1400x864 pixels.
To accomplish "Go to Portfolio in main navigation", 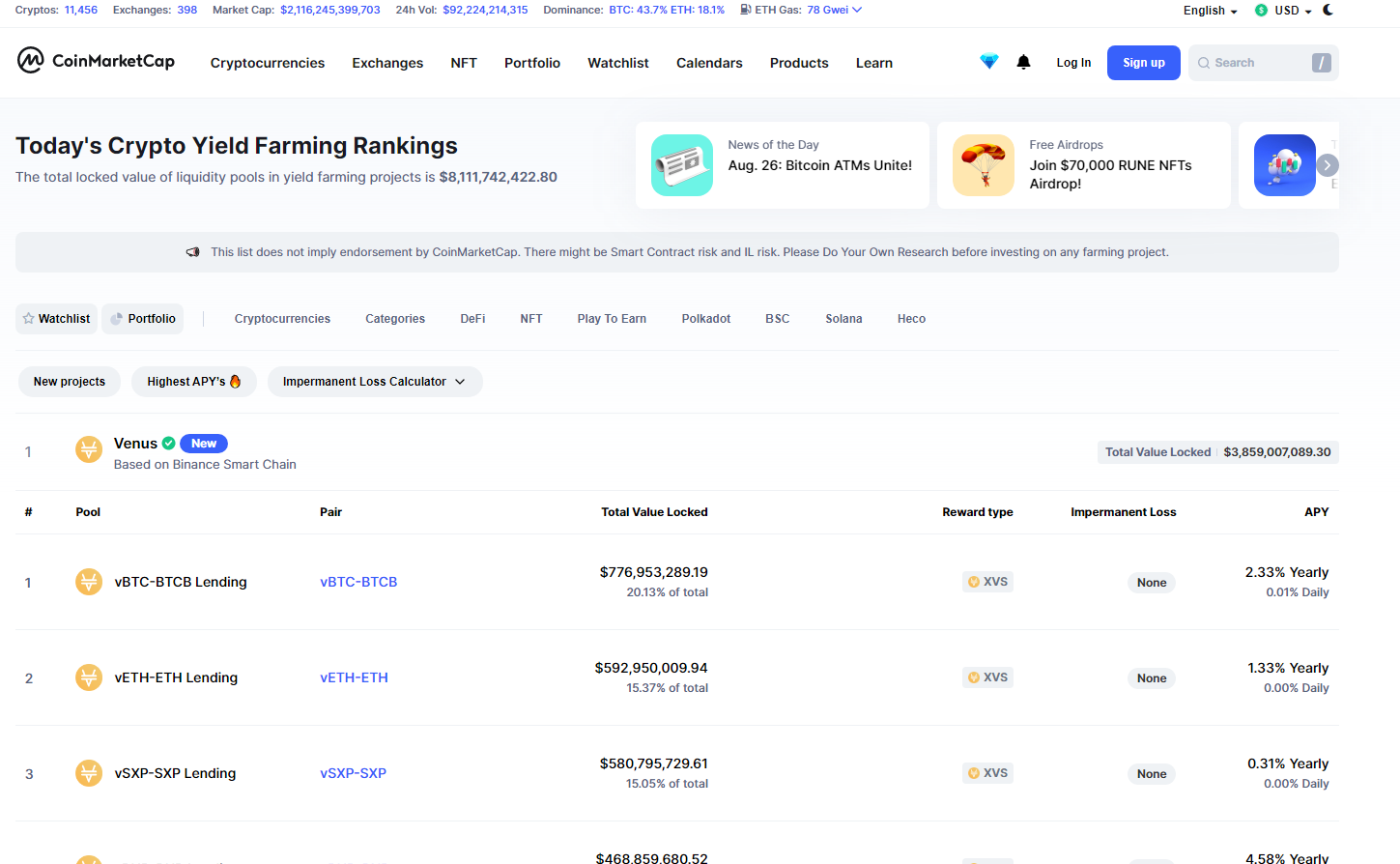I will click(x=532, y=63).
